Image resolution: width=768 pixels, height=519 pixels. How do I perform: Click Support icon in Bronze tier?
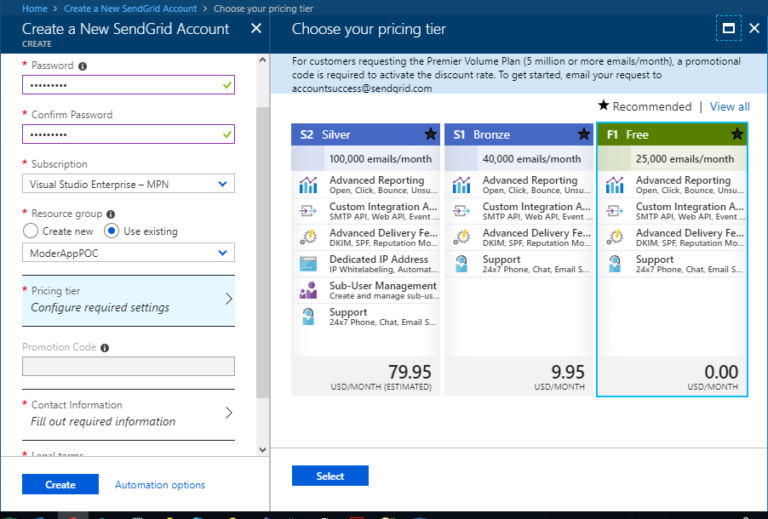461,264
